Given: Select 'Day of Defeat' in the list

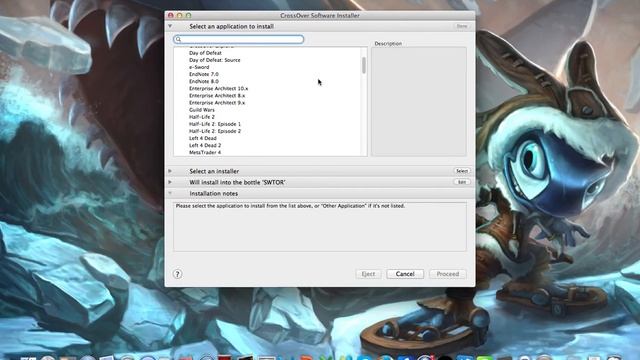Looking at the screenshot, I should [205, 53].
